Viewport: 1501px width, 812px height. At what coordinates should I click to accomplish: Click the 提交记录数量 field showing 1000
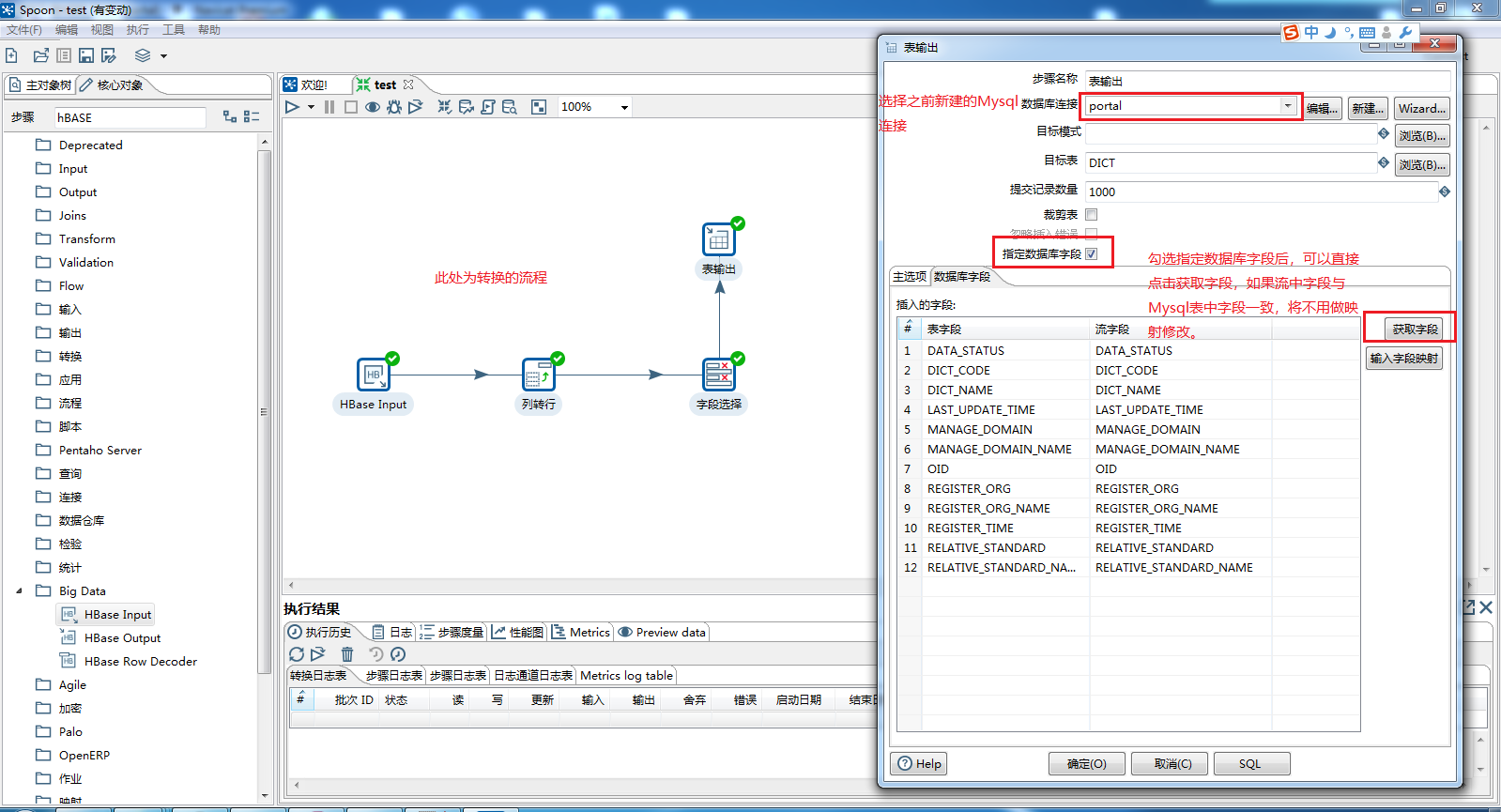[1261, 192]
